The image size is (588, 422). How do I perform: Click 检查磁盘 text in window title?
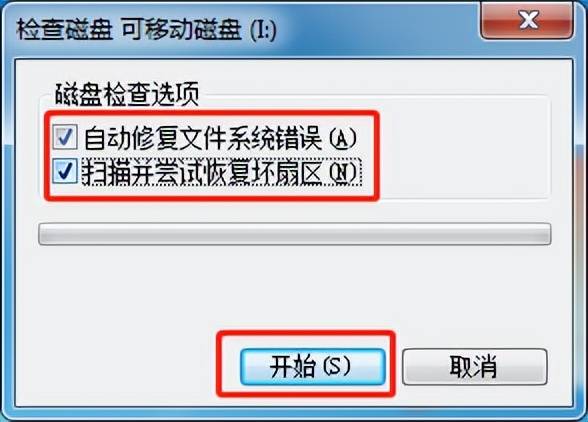pos(64,30)
